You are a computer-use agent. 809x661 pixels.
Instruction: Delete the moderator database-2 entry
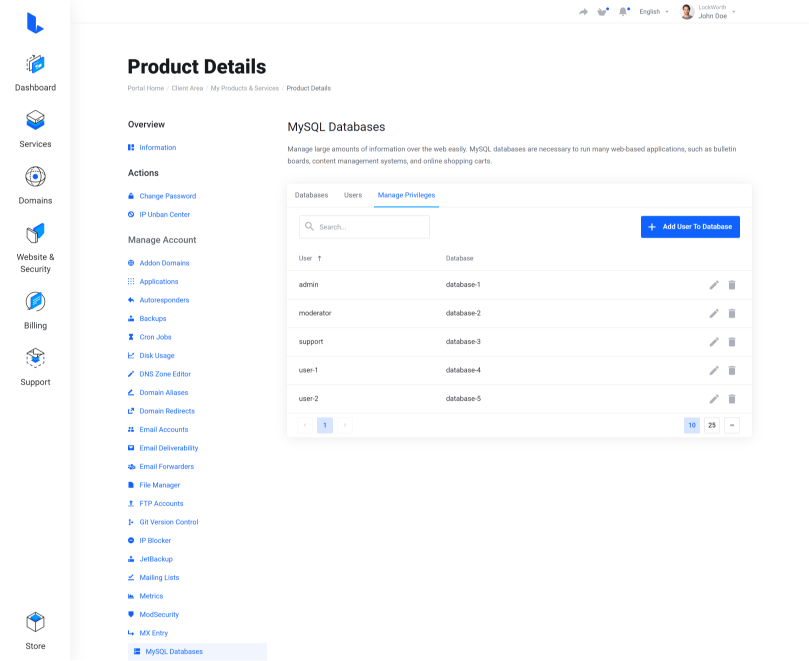[x=732, y=313]
